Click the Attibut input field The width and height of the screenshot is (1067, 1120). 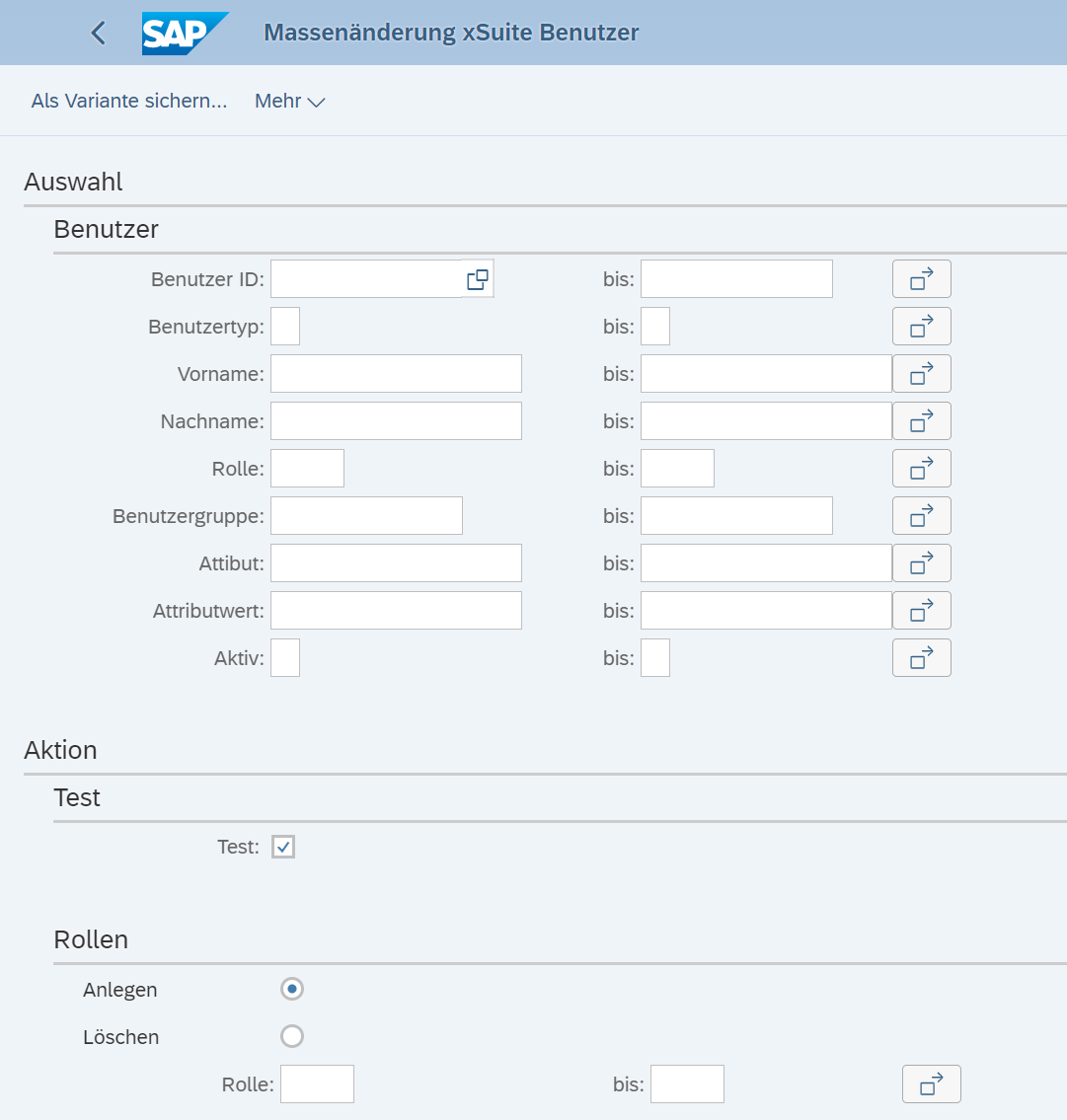click(x=396, y=563)
